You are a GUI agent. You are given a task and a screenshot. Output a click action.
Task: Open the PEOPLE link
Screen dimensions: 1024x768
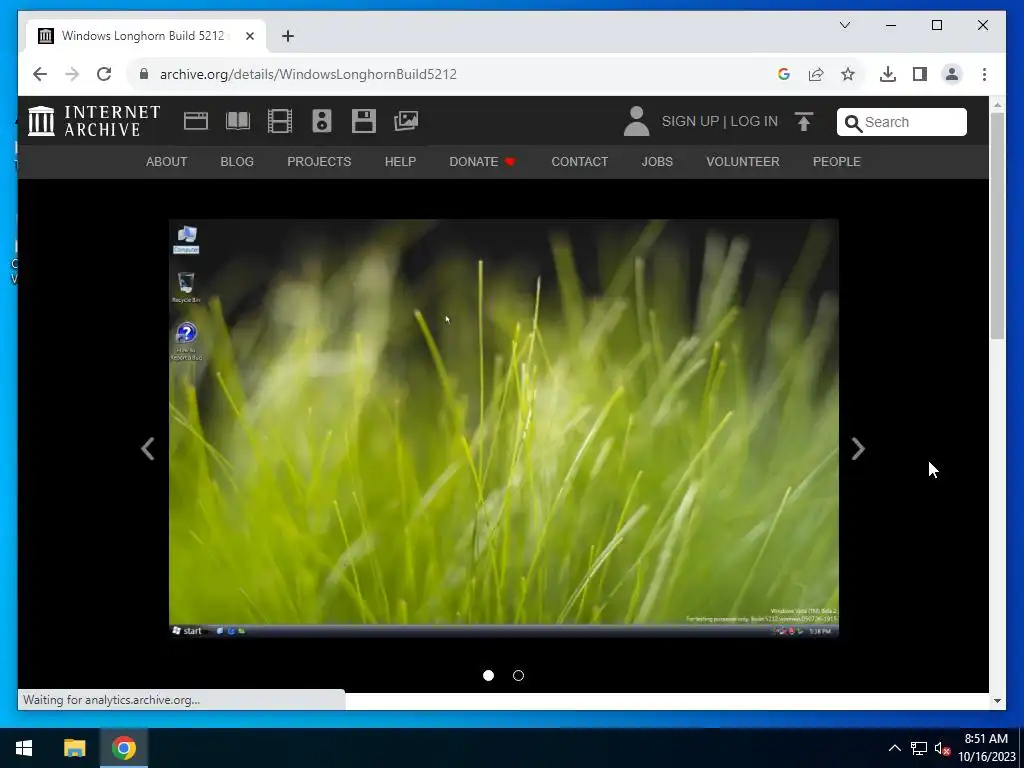point(837,162)
